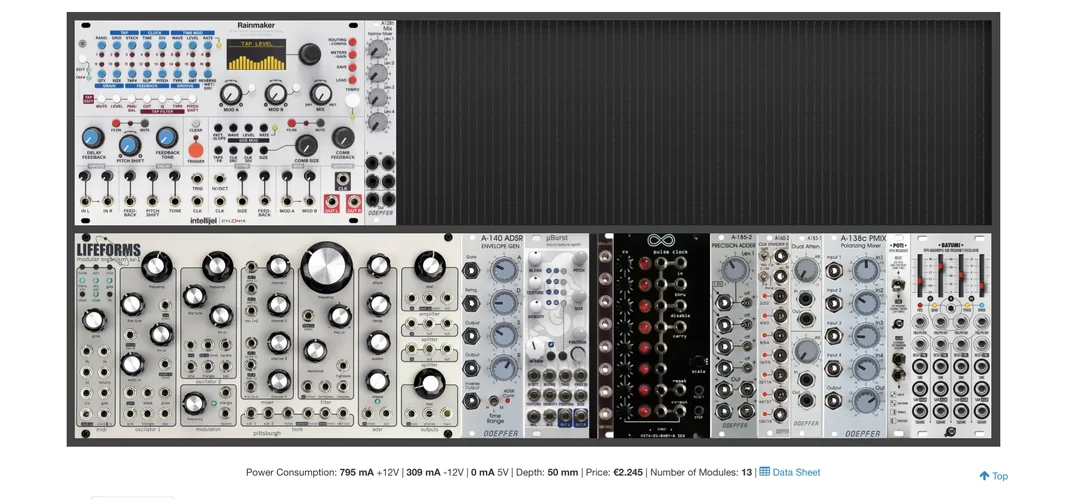This screenshot has height=500, width=1083.
Task: Jump back with the Top link
Action: pos(994,476)
